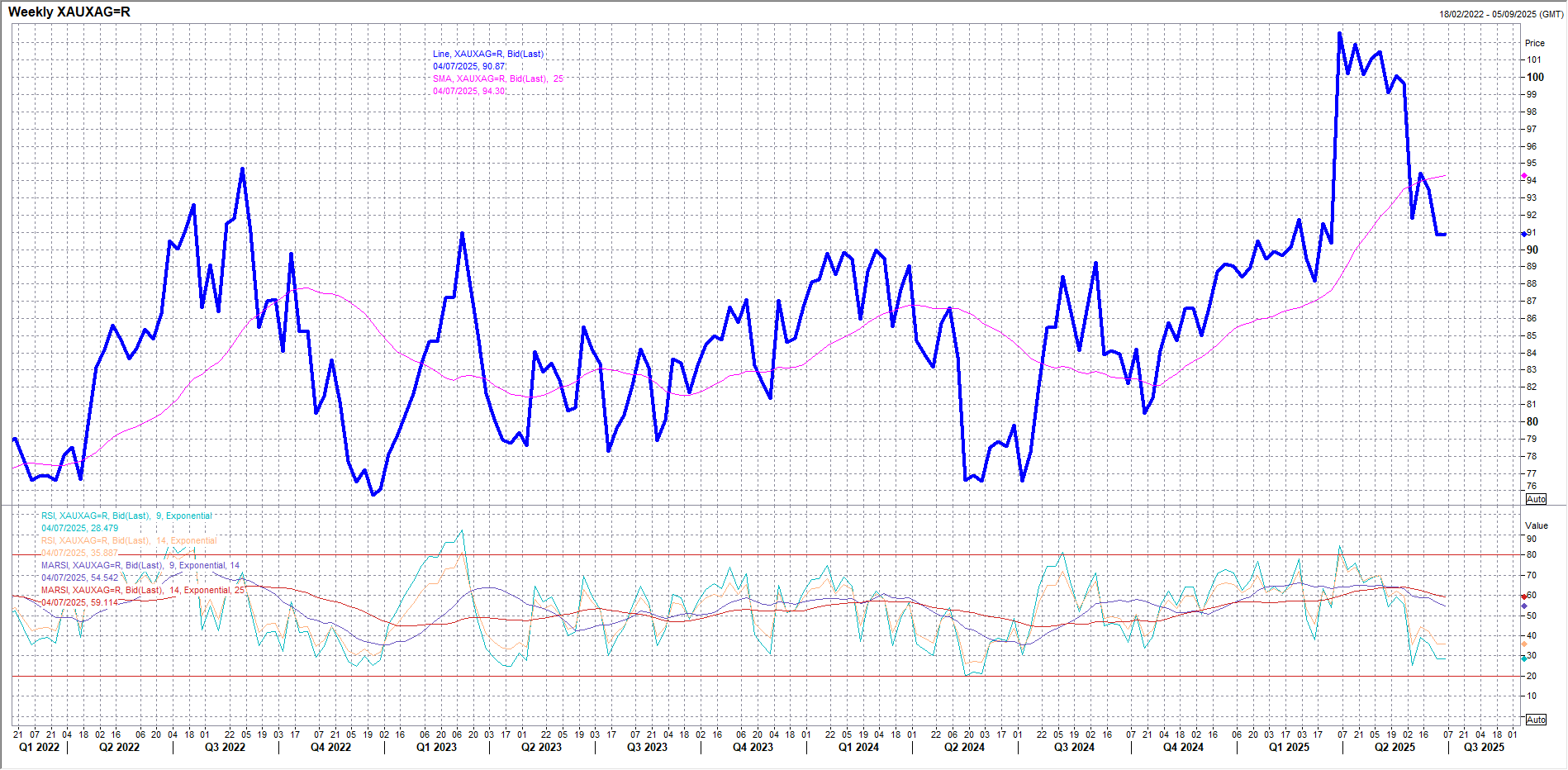
Task: Select the SMA, XAUXAG=R, Bid(Last), 25 legend
Action: point(498,78)
